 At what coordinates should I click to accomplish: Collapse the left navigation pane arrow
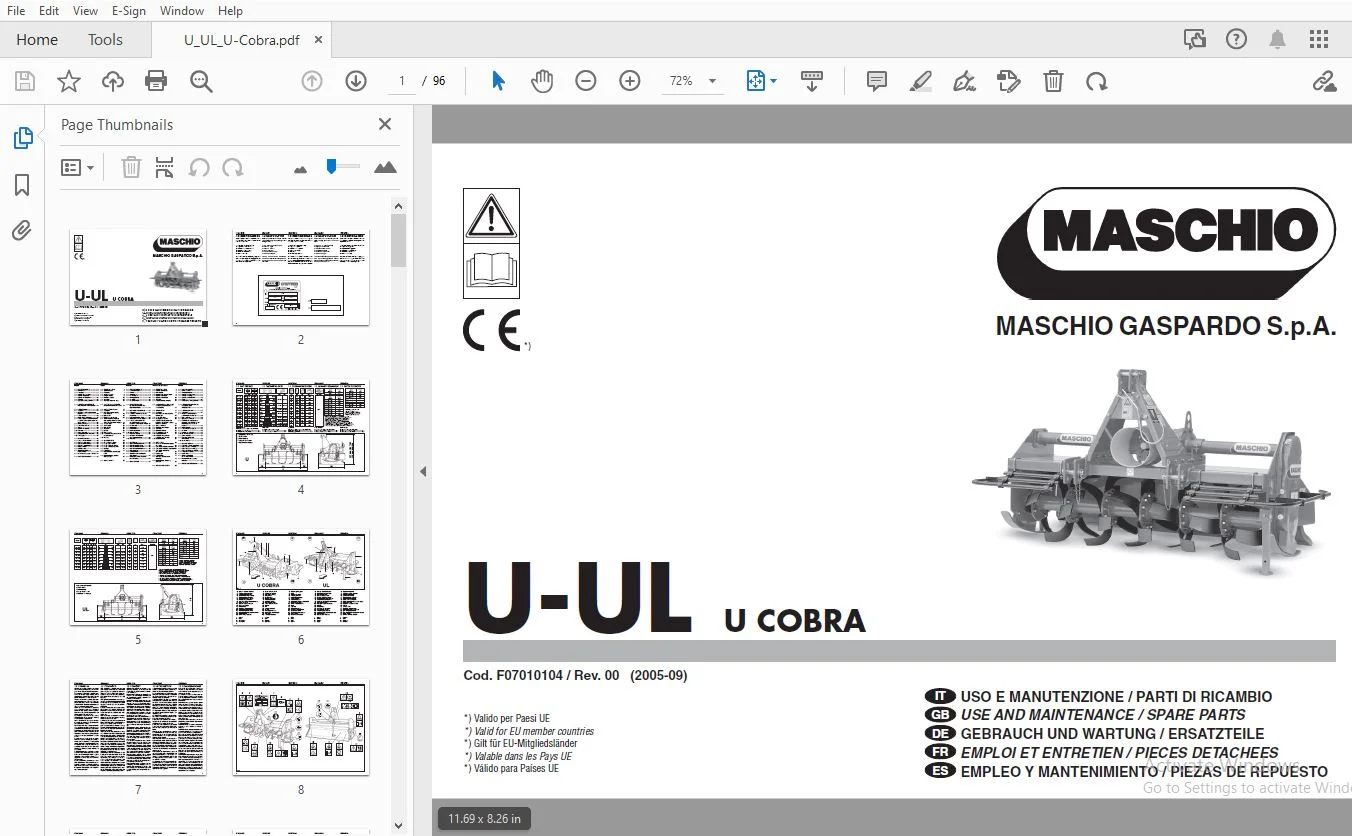[x=423, y=471]
